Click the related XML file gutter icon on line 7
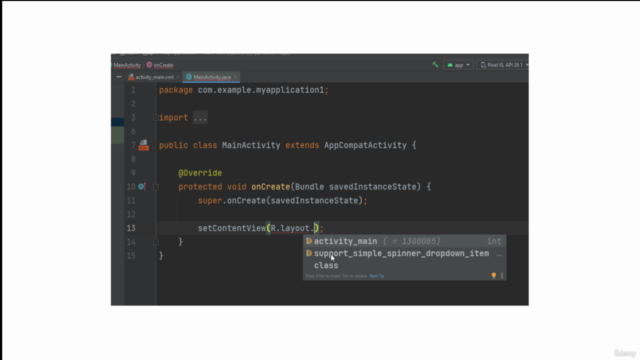The image size is (640, 360). (143, 145)
